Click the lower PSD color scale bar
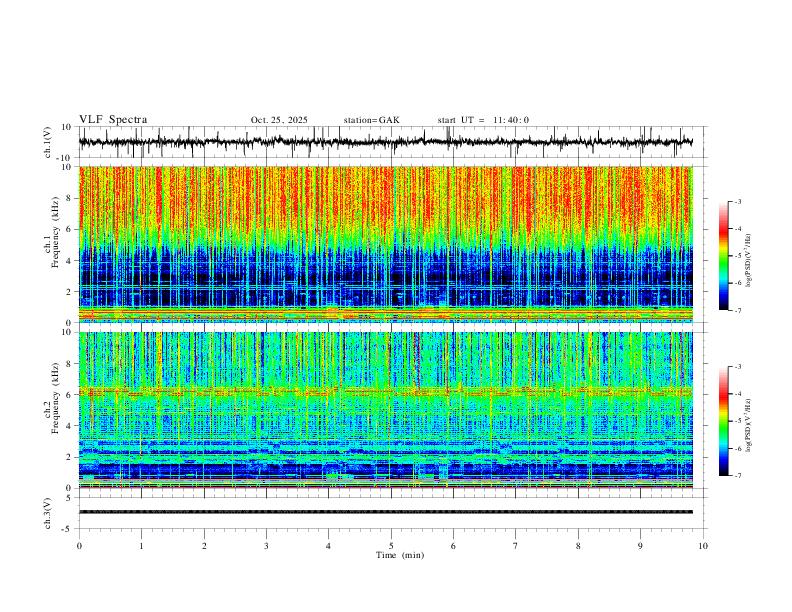Screen dimensions: 792x612 click(x=724, y=421)
